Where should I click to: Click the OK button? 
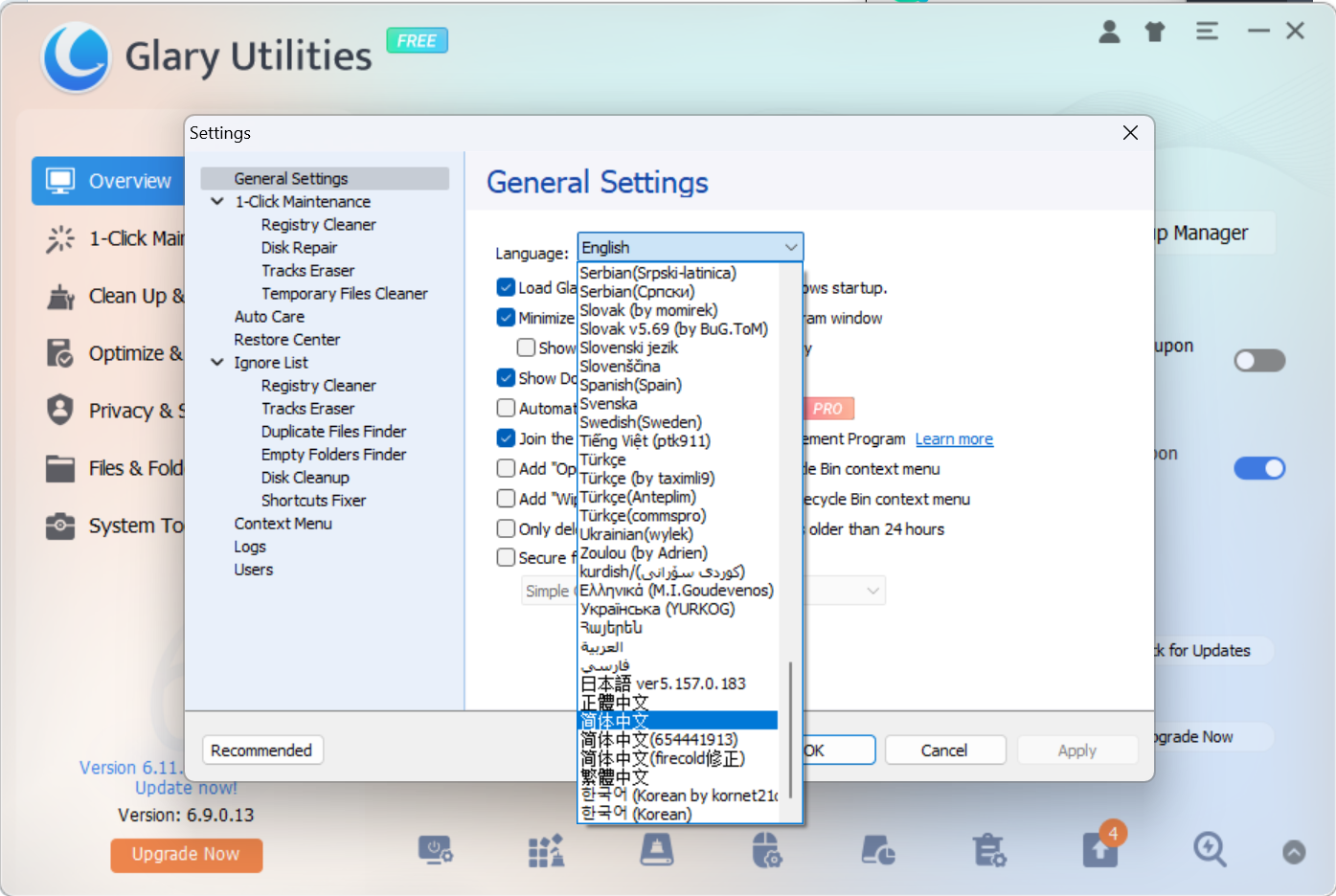(x=839, y=750)
